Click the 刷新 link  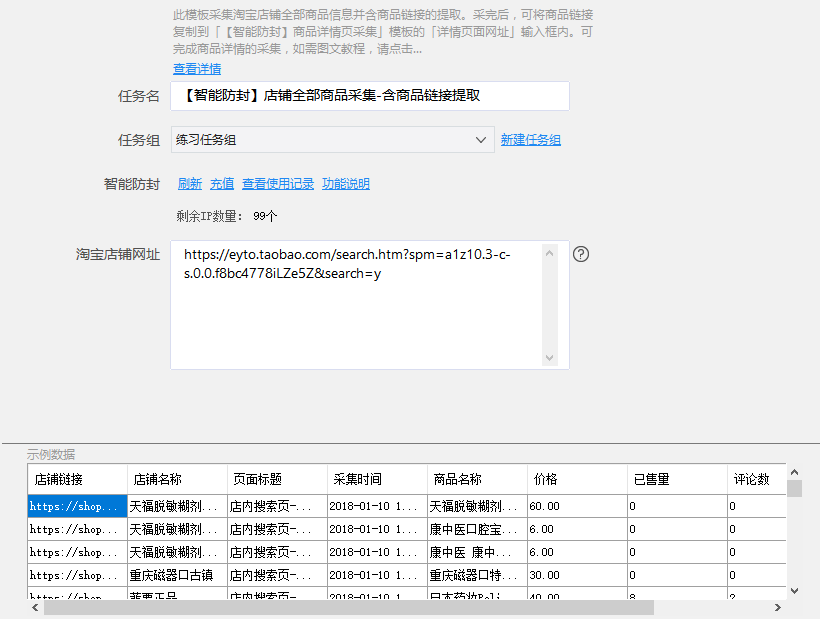(x=190, y=184)
